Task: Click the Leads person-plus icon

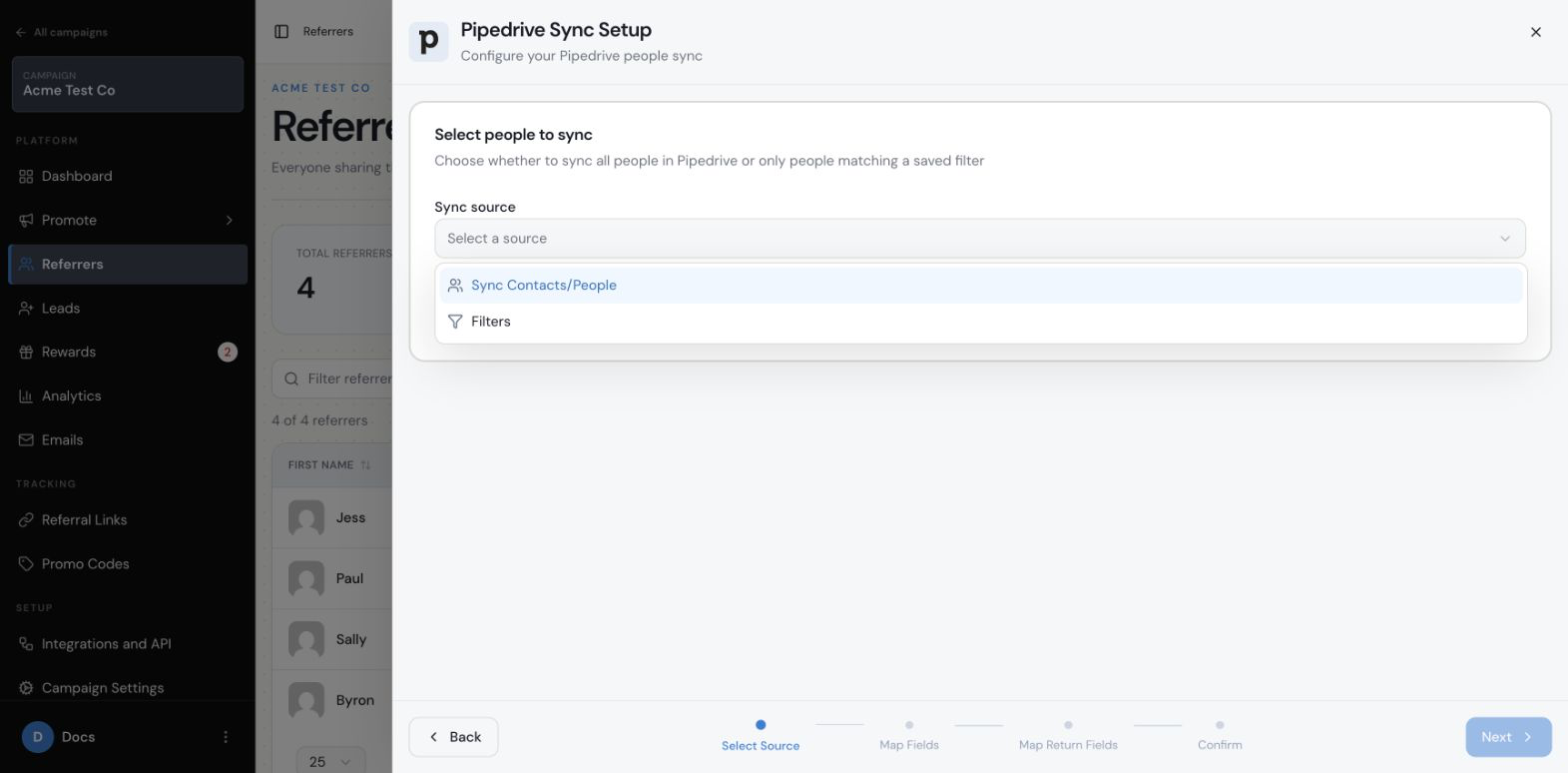Action: coord(26,309)
